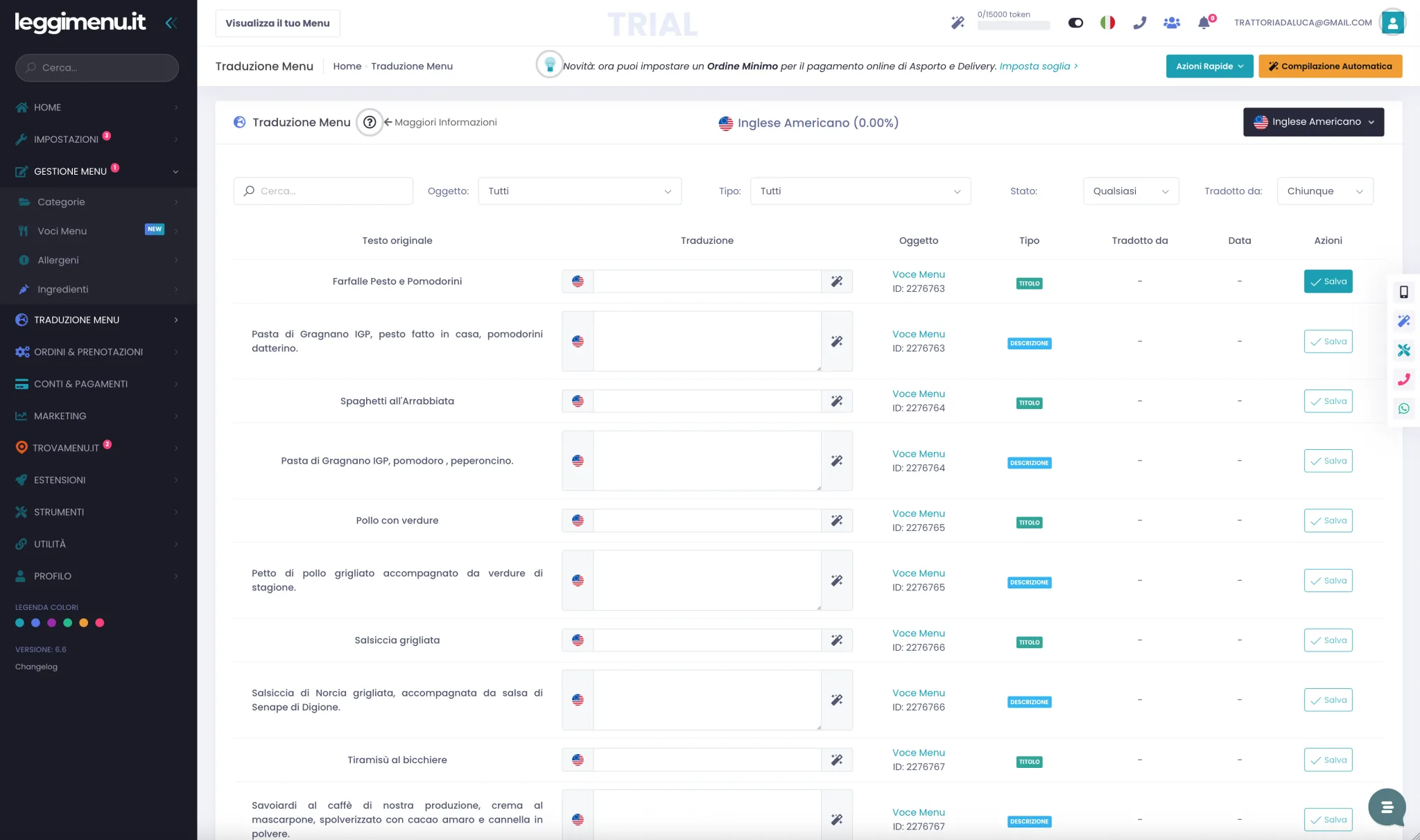Screen dimensions: 1420x840
Task: Click the WhatsApp icon in right sidebar
Action: click(1404, 409)
